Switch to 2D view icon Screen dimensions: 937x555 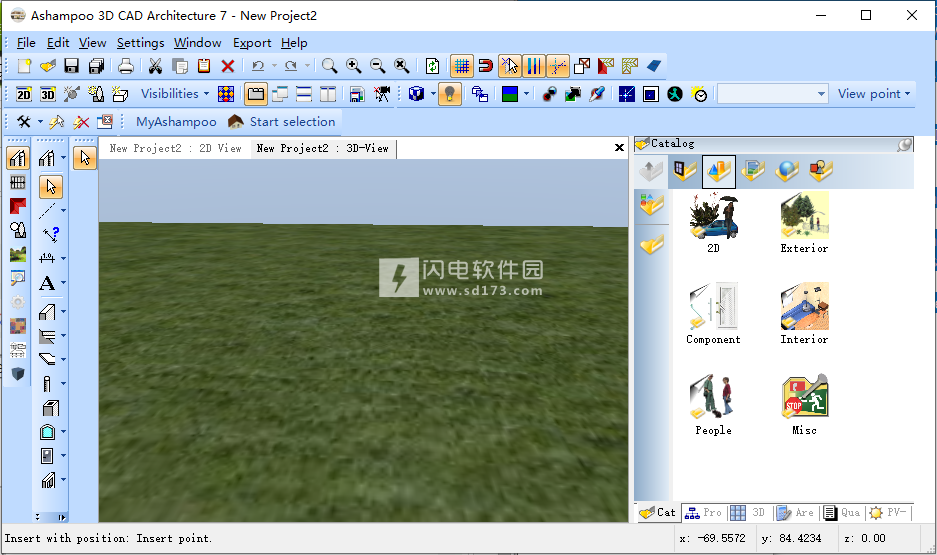pos(24,94)
